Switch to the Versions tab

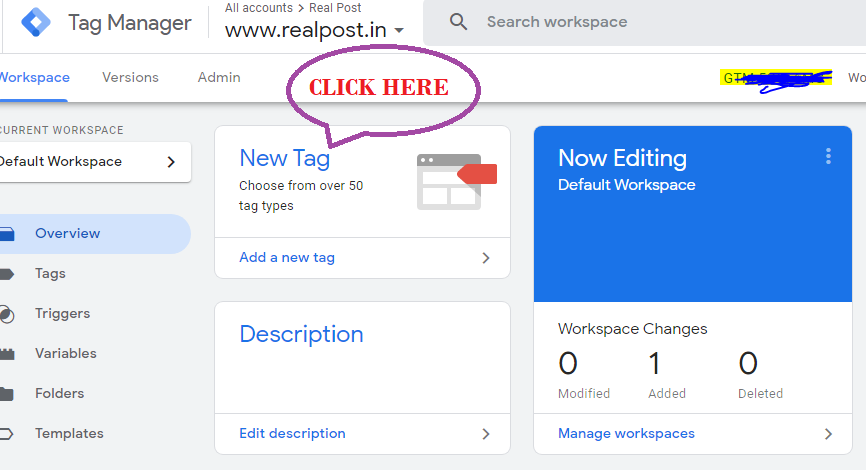coord(130,77)
